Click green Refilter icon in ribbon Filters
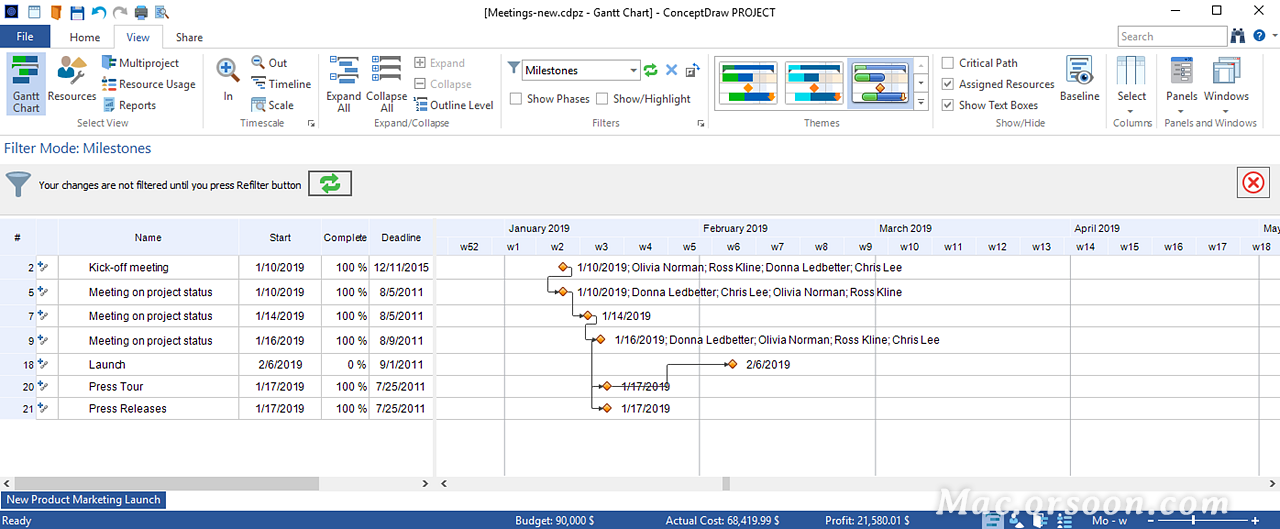 651,70
